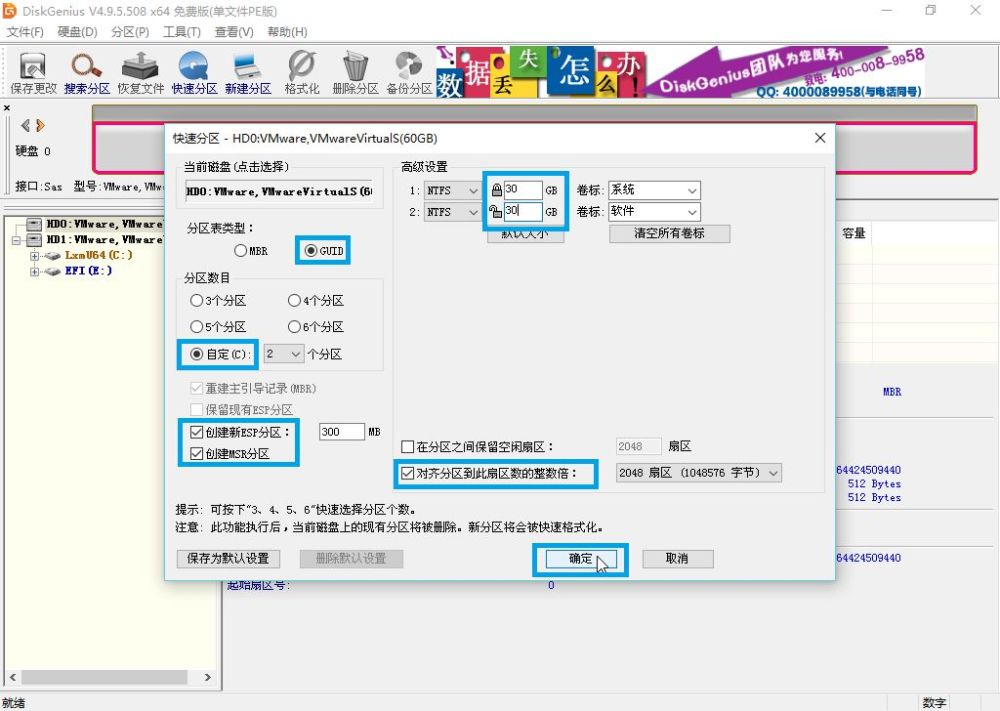1000x711 pixels.
Task: Select the New Partition (新建分区) tool
Action: (x=247, y=73)
